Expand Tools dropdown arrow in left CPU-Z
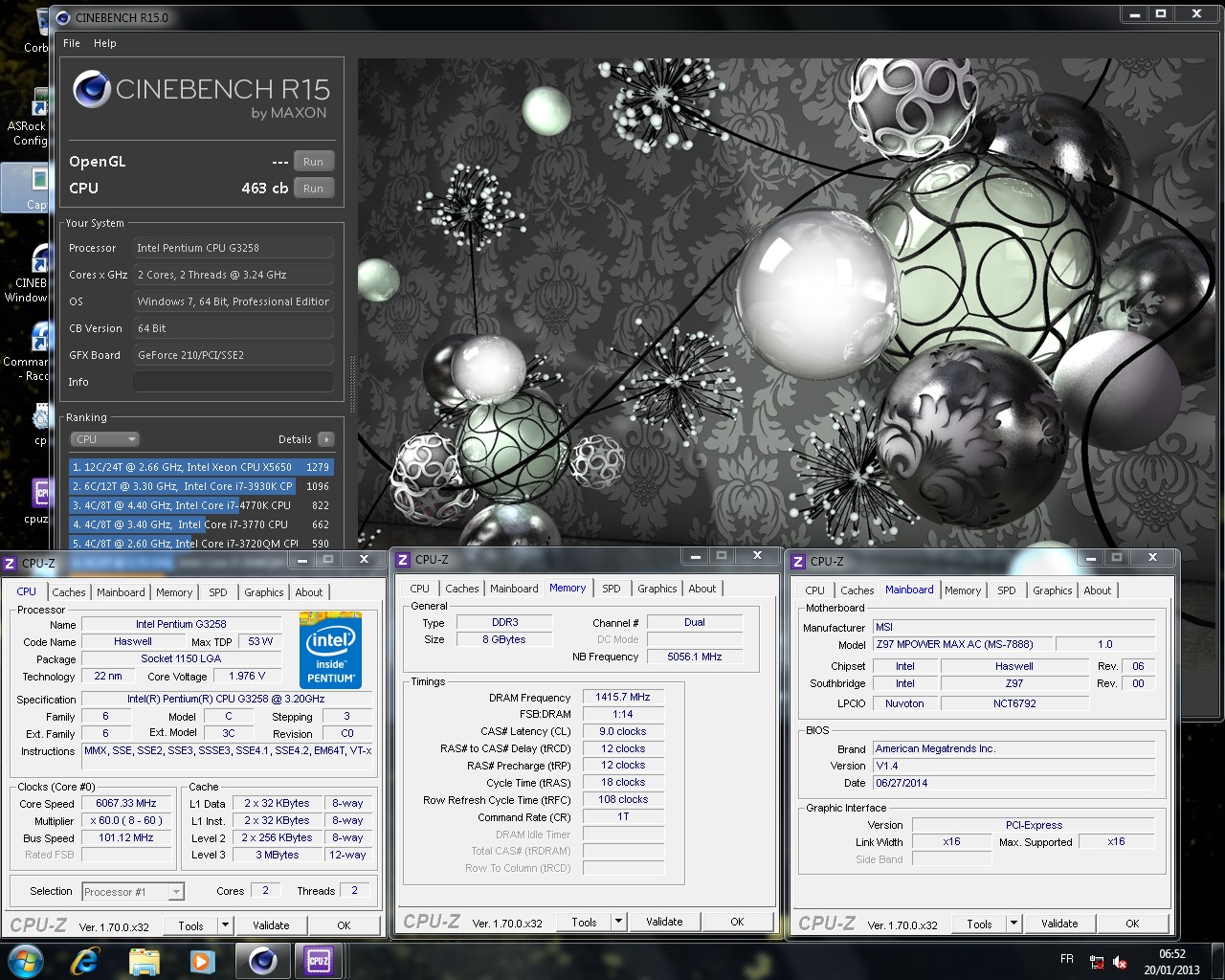This screenshot has height=980, width=1225. 225,925
